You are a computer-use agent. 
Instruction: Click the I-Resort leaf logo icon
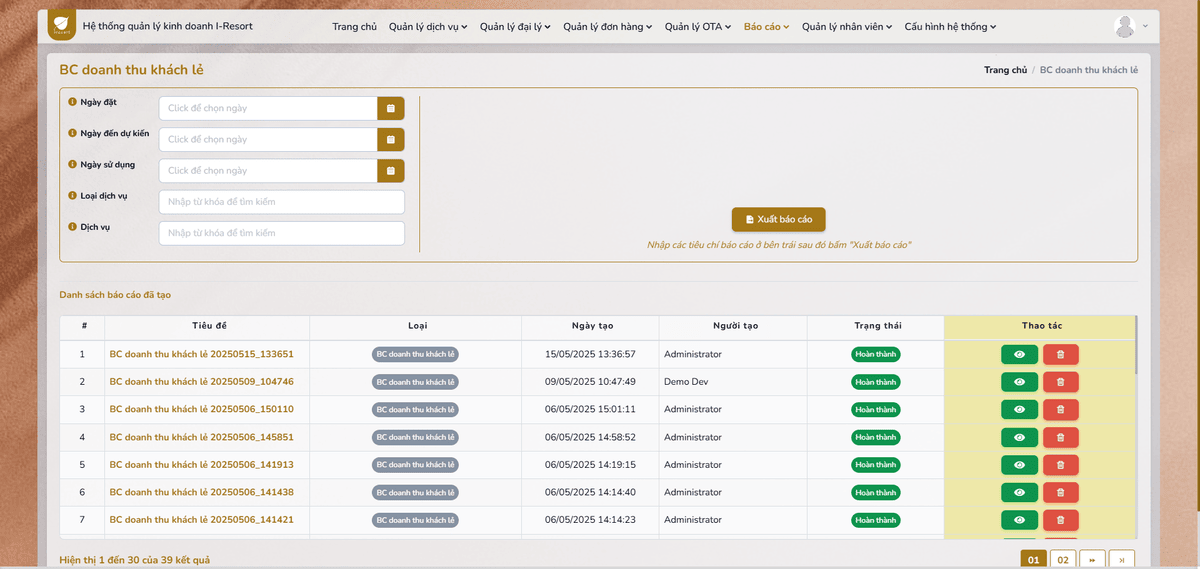point(61,25)
